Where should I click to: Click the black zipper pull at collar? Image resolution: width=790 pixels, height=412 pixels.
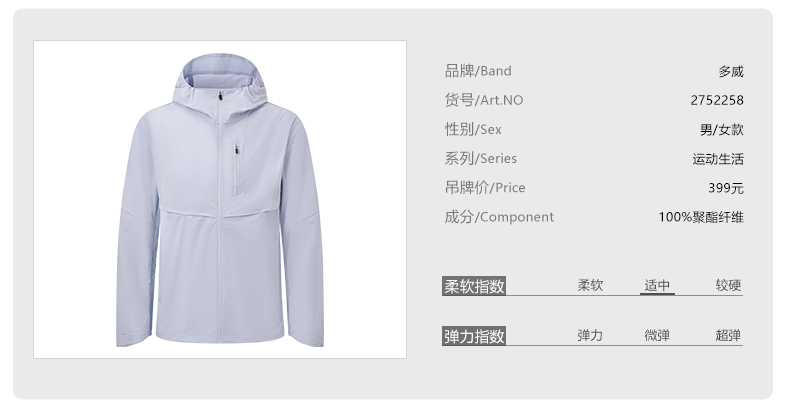[221, 96]
